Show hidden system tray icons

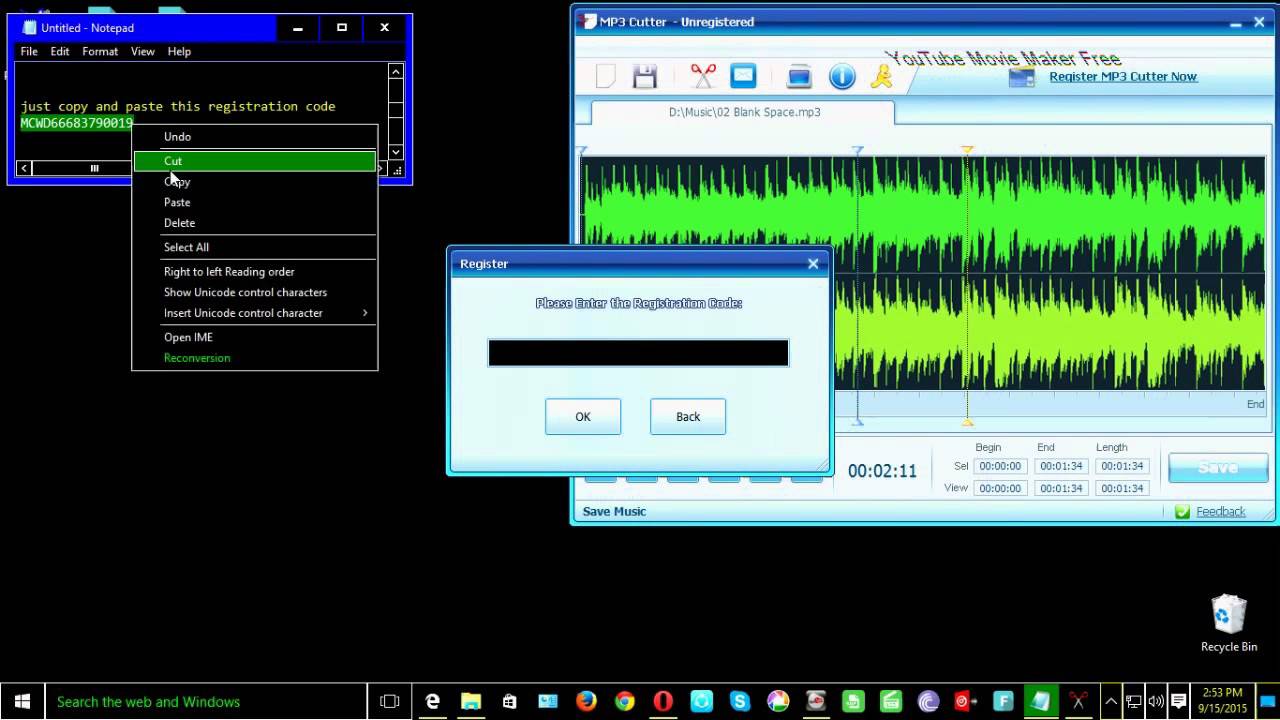pos(1111,702)
